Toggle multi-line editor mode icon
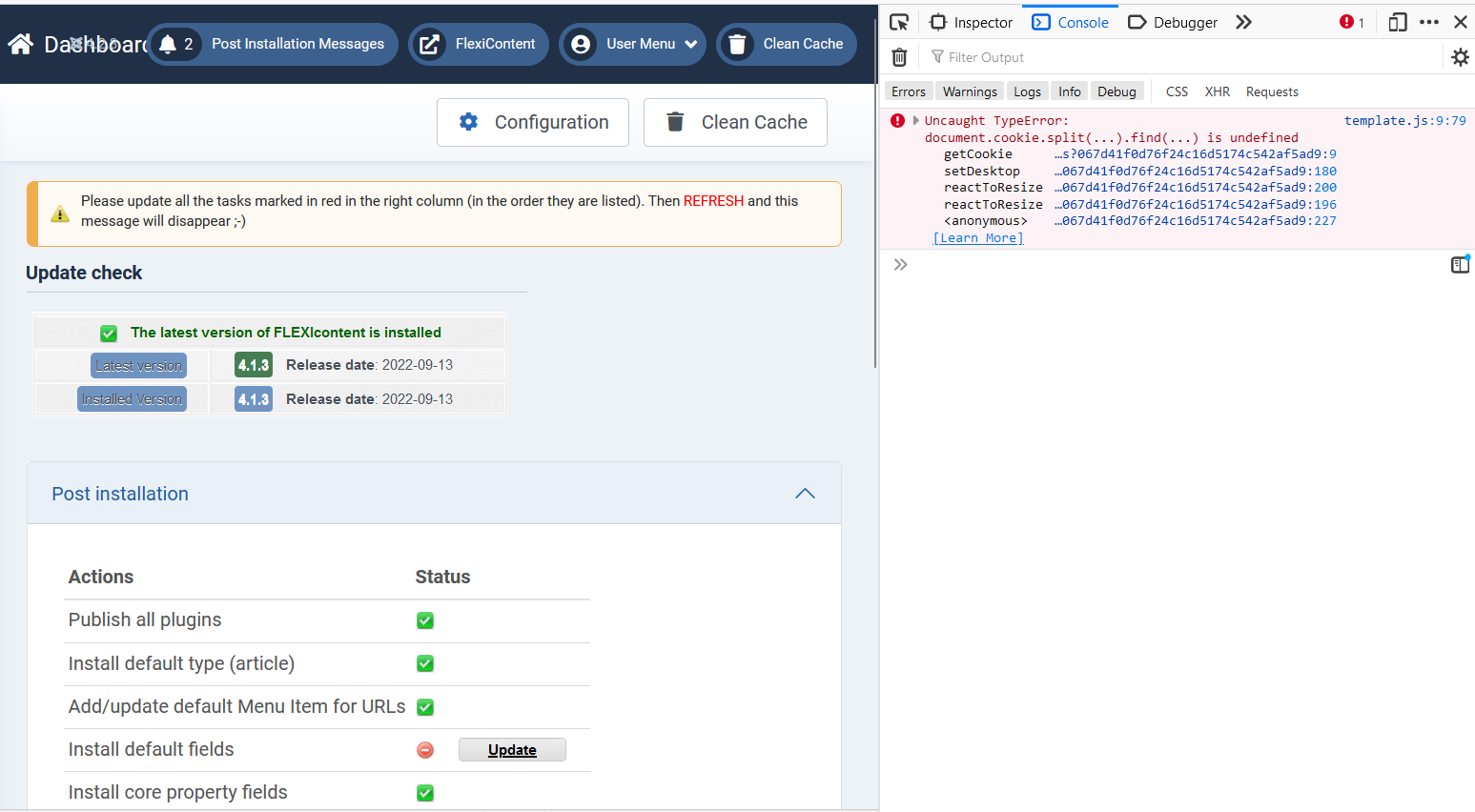Screen dimensions: 1475x812 pyautogui.click(x=1460, y=265)
